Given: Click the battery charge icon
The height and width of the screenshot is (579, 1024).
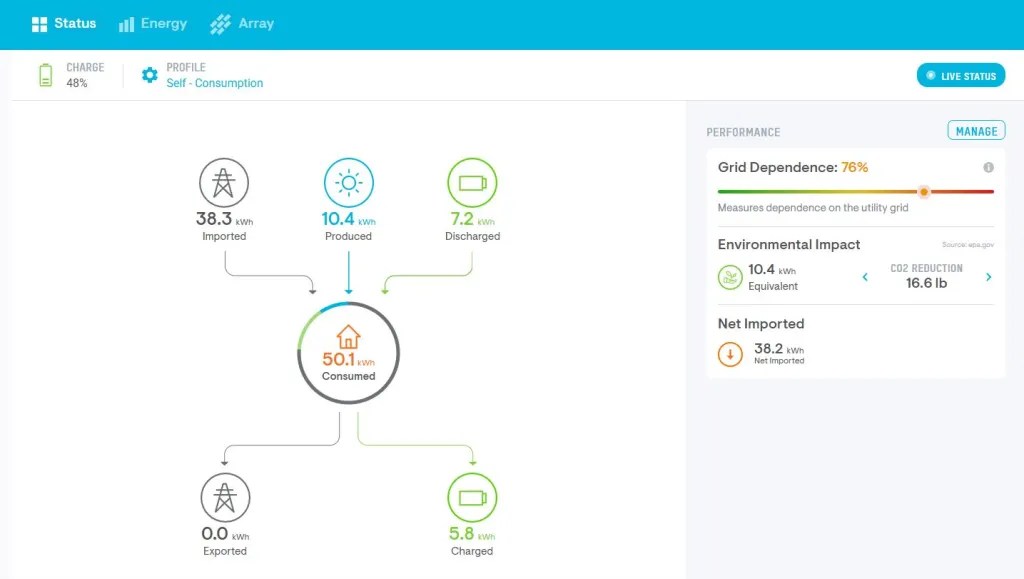Looking at the screenshot, I should coord(45,75).
